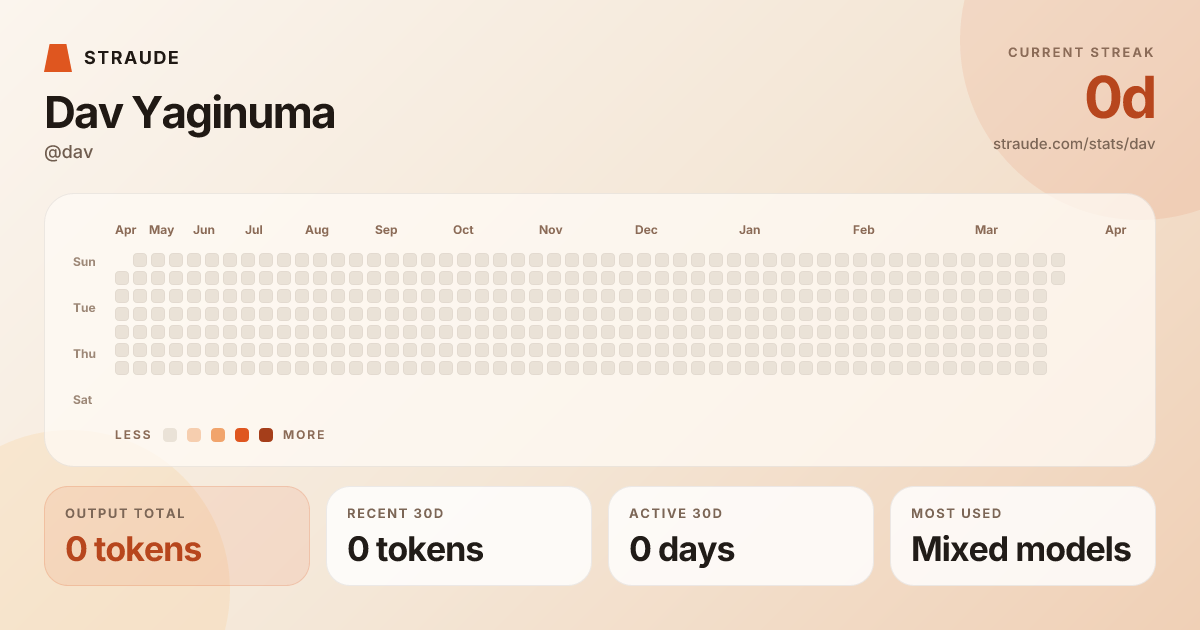
Task: Click the Straude orange logo icon
Action: [58, 58]
